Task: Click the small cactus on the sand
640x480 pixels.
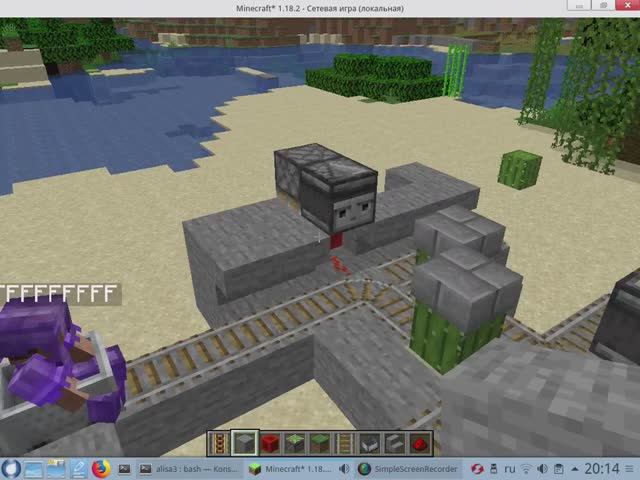Action: (x=520, y=170)
